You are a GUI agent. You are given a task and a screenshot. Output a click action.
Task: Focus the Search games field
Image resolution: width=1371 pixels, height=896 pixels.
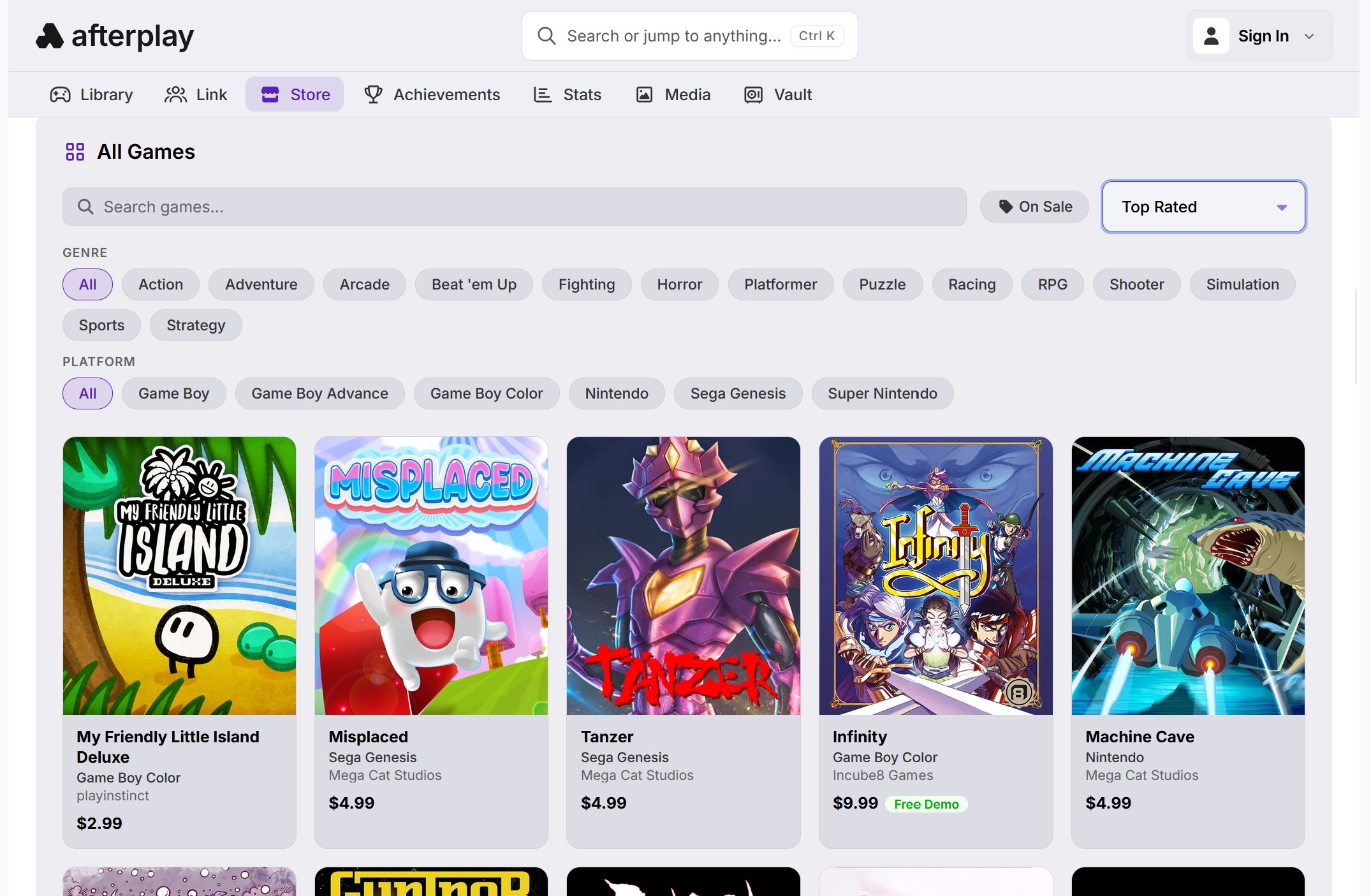(514, 207)
